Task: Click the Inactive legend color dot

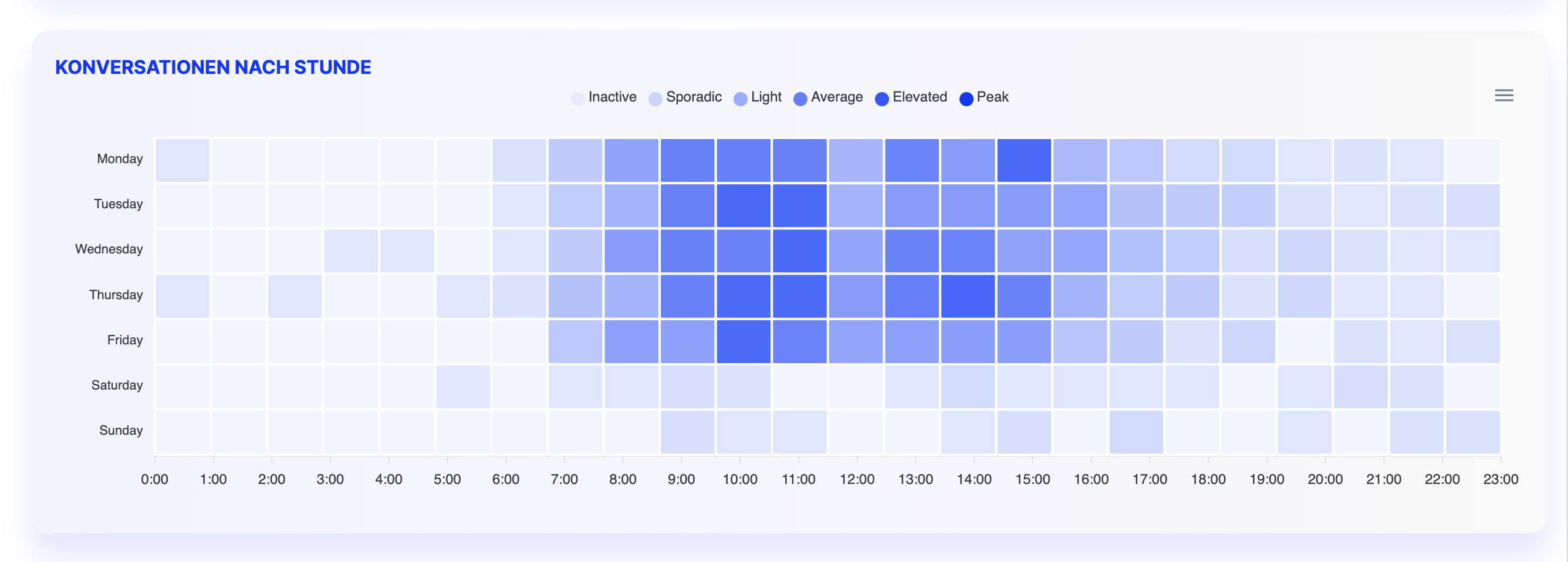Action: click(x=577, y=99)
